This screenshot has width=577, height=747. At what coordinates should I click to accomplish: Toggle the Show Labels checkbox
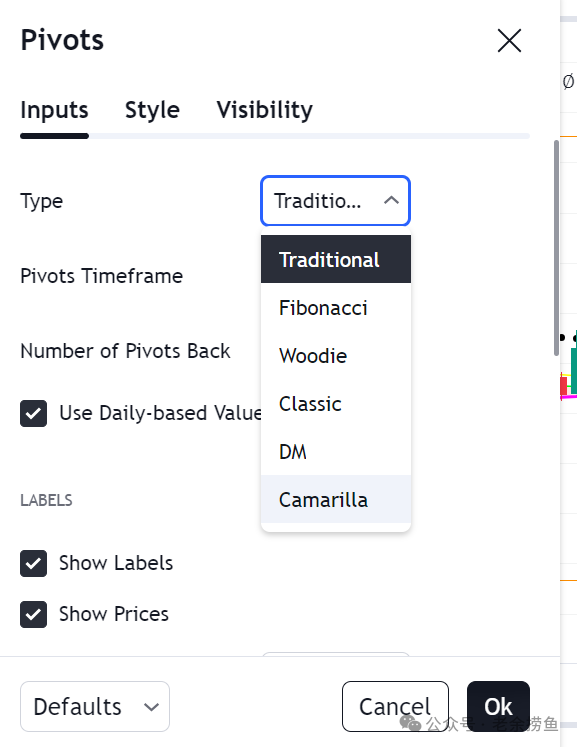point(33,563)
